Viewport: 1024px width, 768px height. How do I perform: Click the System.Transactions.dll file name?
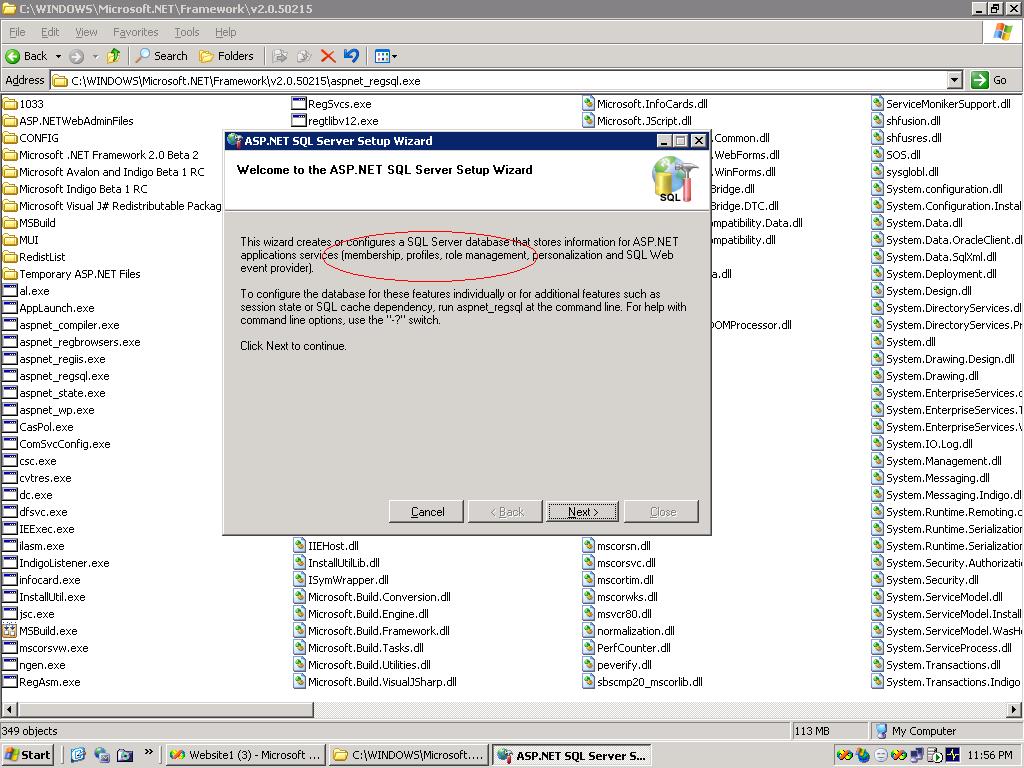pyautogui.click(x=943, y=665)
